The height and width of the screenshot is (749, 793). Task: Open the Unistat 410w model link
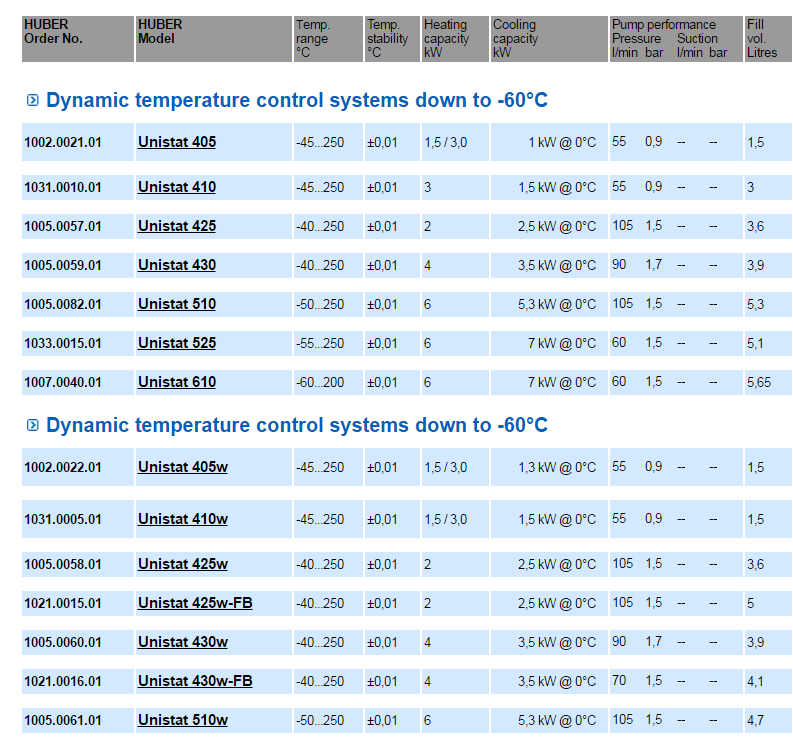pos(183,519)
